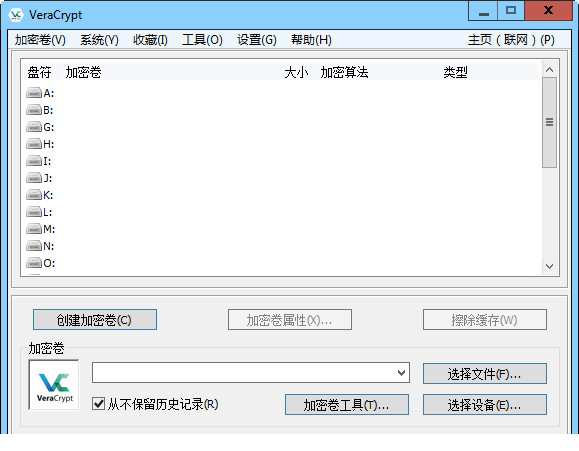Select the O: drive icon
579x451 pixels.
point(34,263)
